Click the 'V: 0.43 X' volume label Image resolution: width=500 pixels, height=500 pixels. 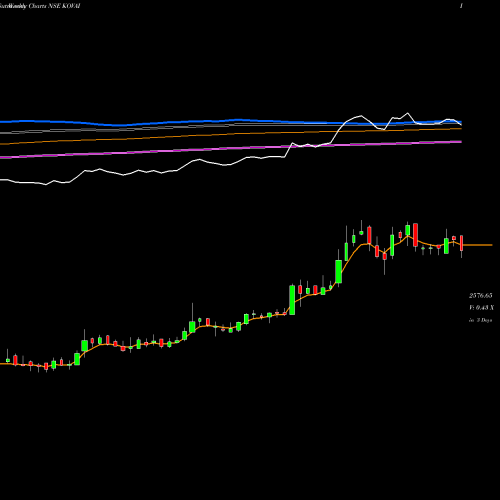click(x=481, y=308)
